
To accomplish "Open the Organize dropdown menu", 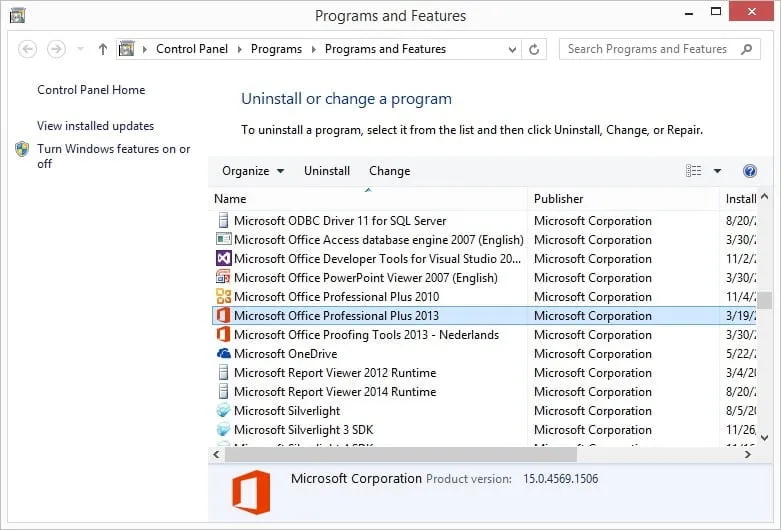I will [x=253, y=171].
